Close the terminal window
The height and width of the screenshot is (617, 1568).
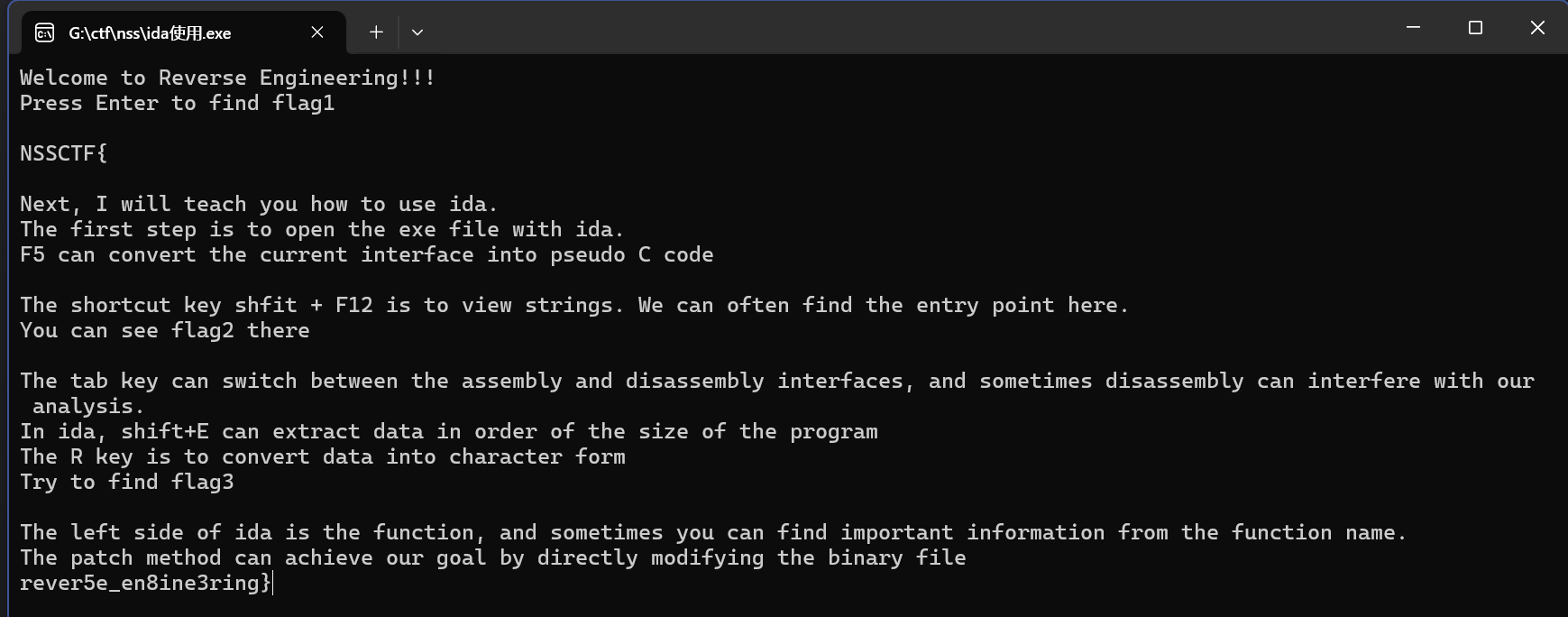[x=1537, y=28]
